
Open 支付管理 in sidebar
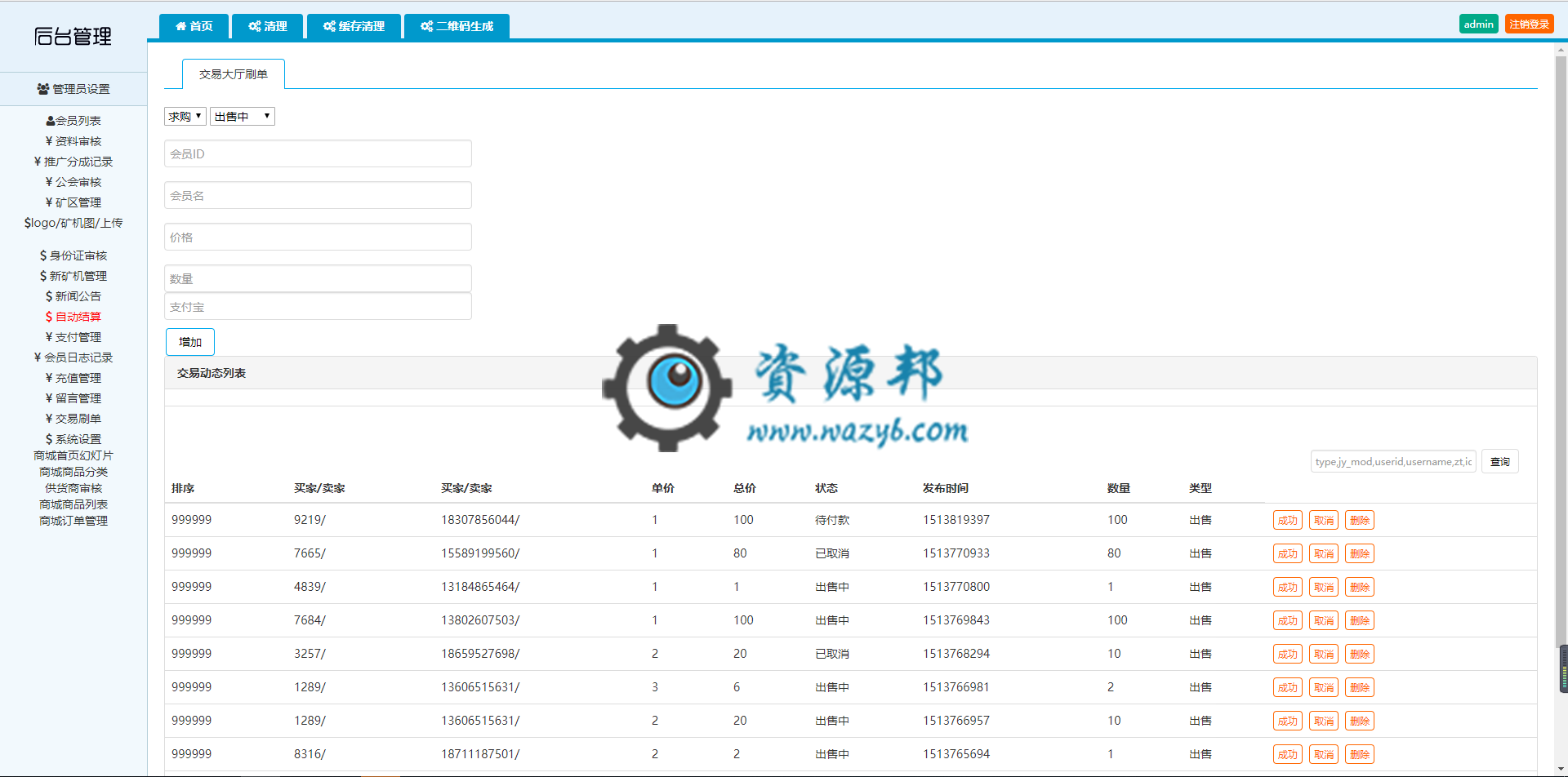click(73, 336)
